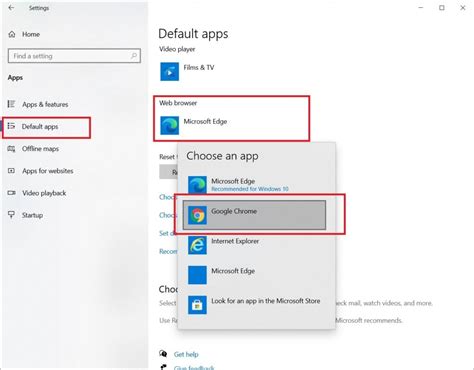The width and height of the screenshot is (474, 370).
Task: Click the Apps & features list icon
Action: [11, 104]
